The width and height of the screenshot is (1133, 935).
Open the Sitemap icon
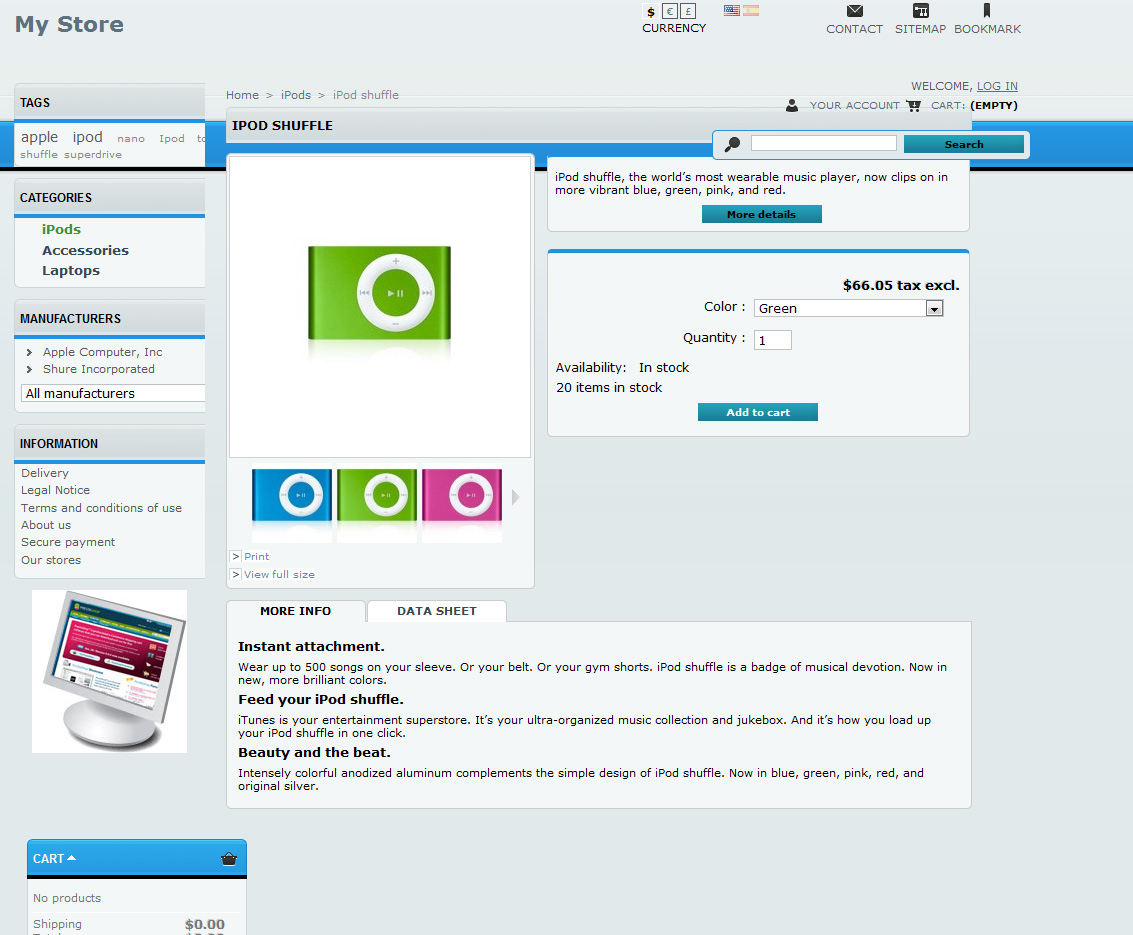[x=921, y=11]
